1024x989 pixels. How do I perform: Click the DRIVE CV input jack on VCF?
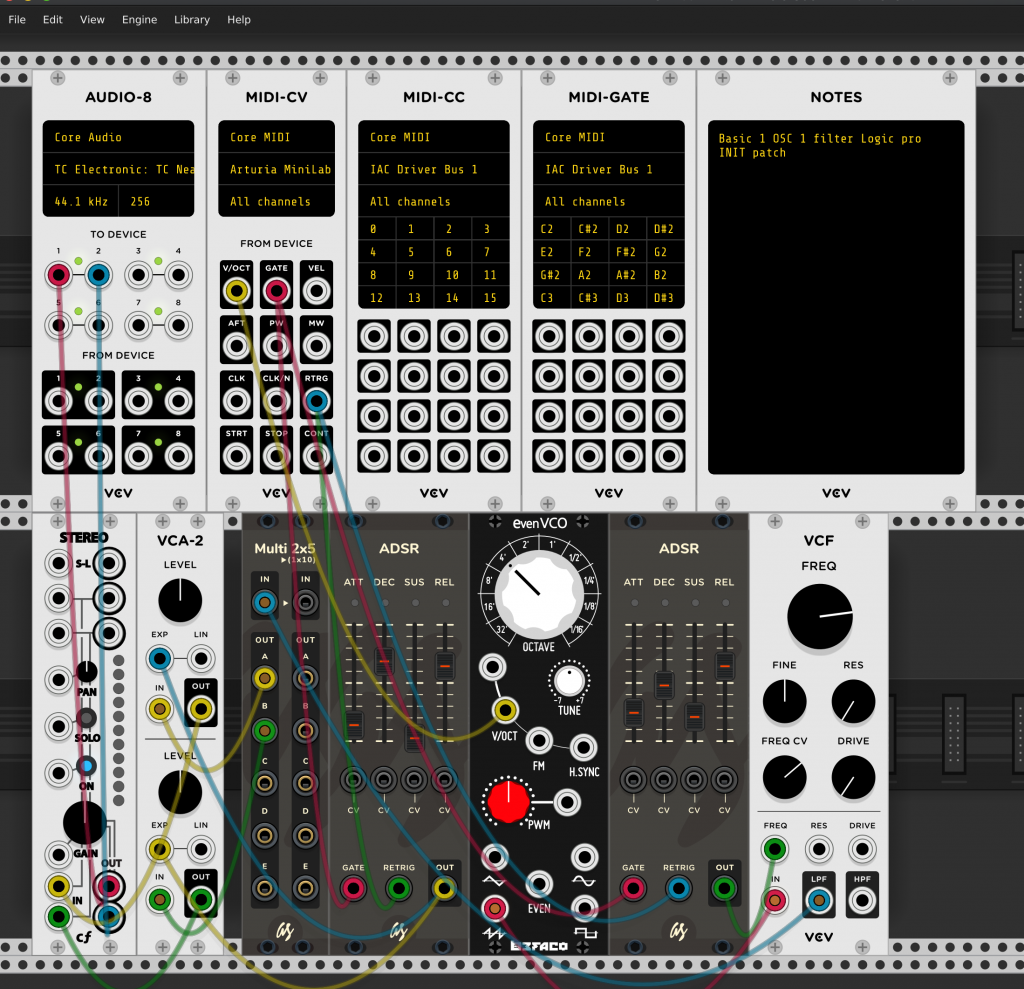(x=862, y=849)
